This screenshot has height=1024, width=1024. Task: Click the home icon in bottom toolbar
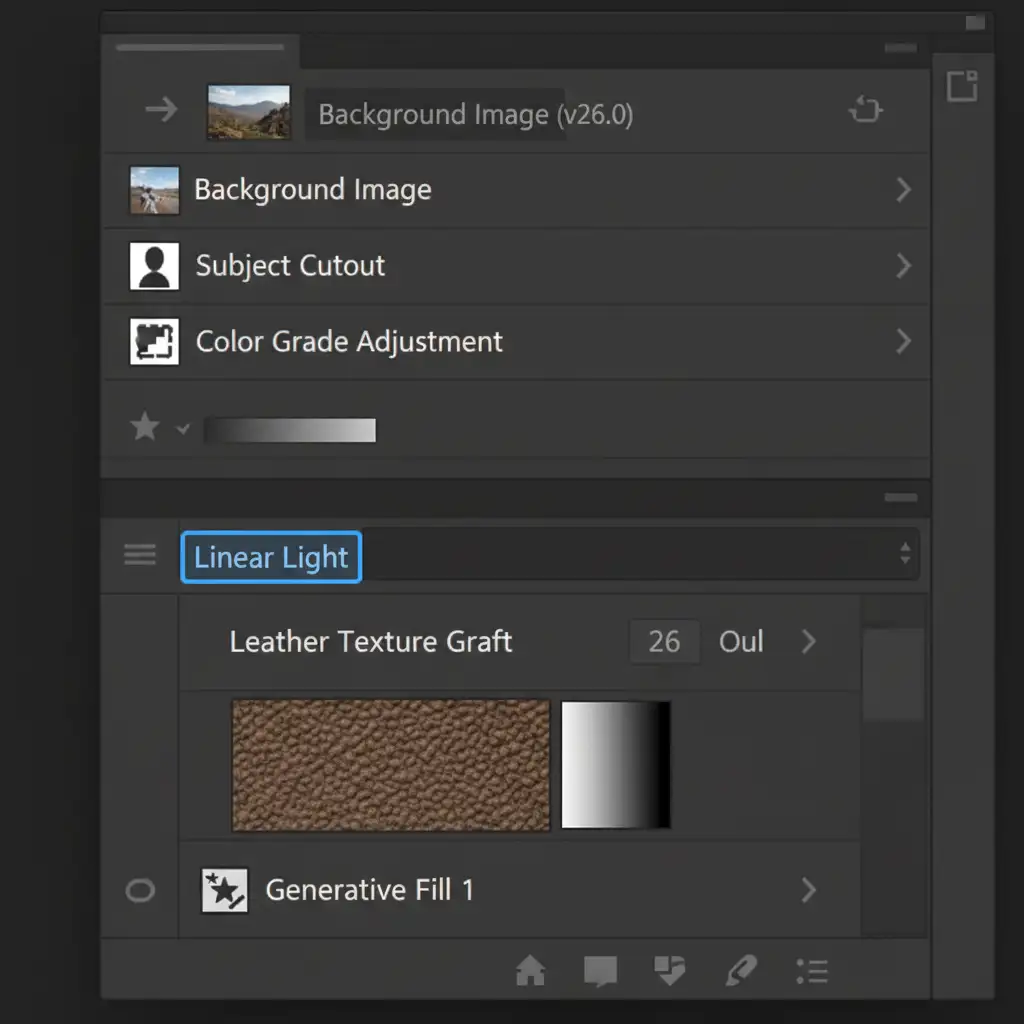tap(530, 970)
